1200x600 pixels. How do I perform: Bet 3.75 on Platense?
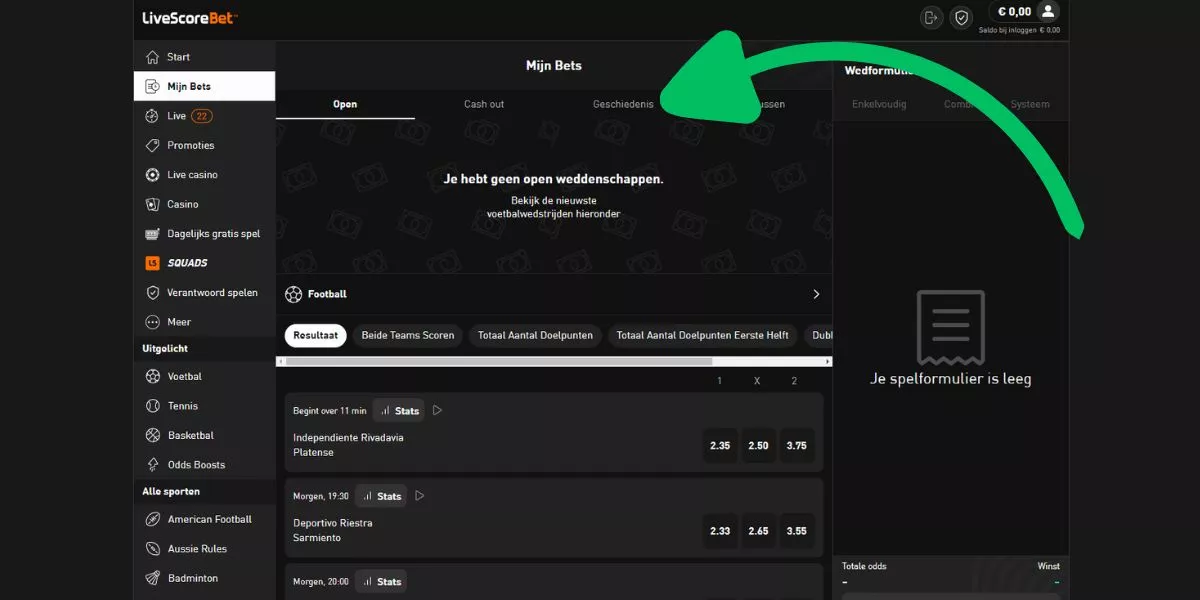[x=796, y=445]
